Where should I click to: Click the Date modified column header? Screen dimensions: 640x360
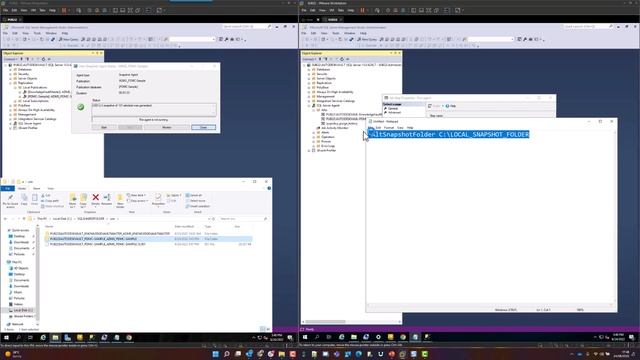(x=184, y=227)
